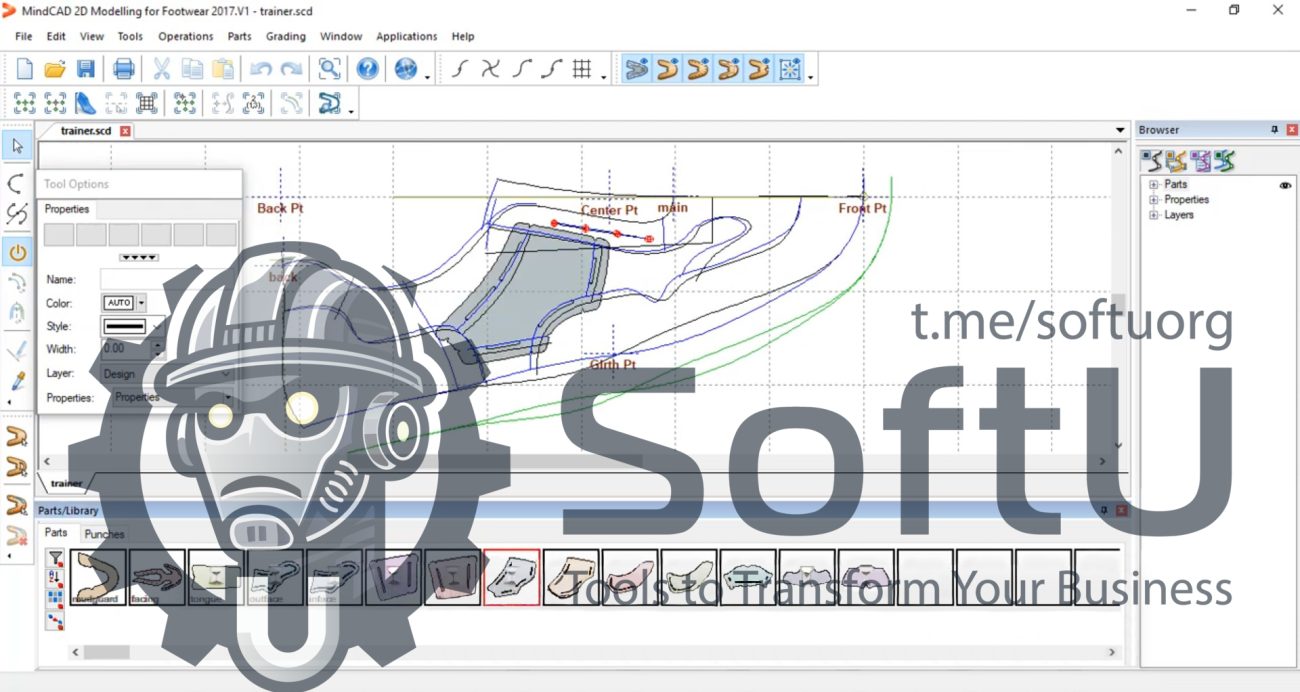Open a file with the folder icon
Viewport: 1300px width, 692px height.
55,69
